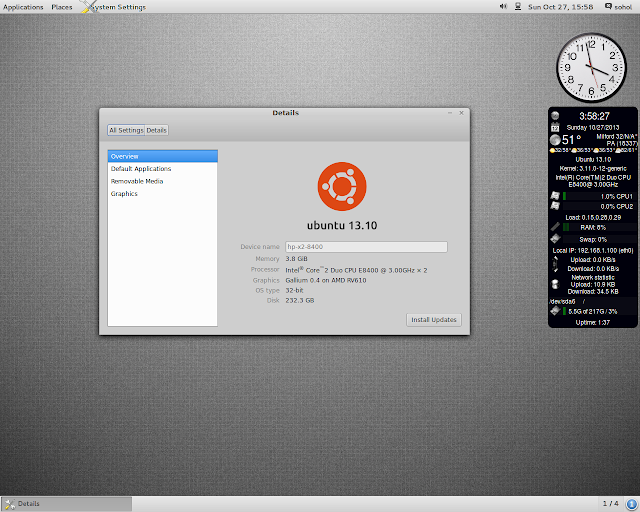Click the ubuntu 13.10 heading text

[342, 225]
